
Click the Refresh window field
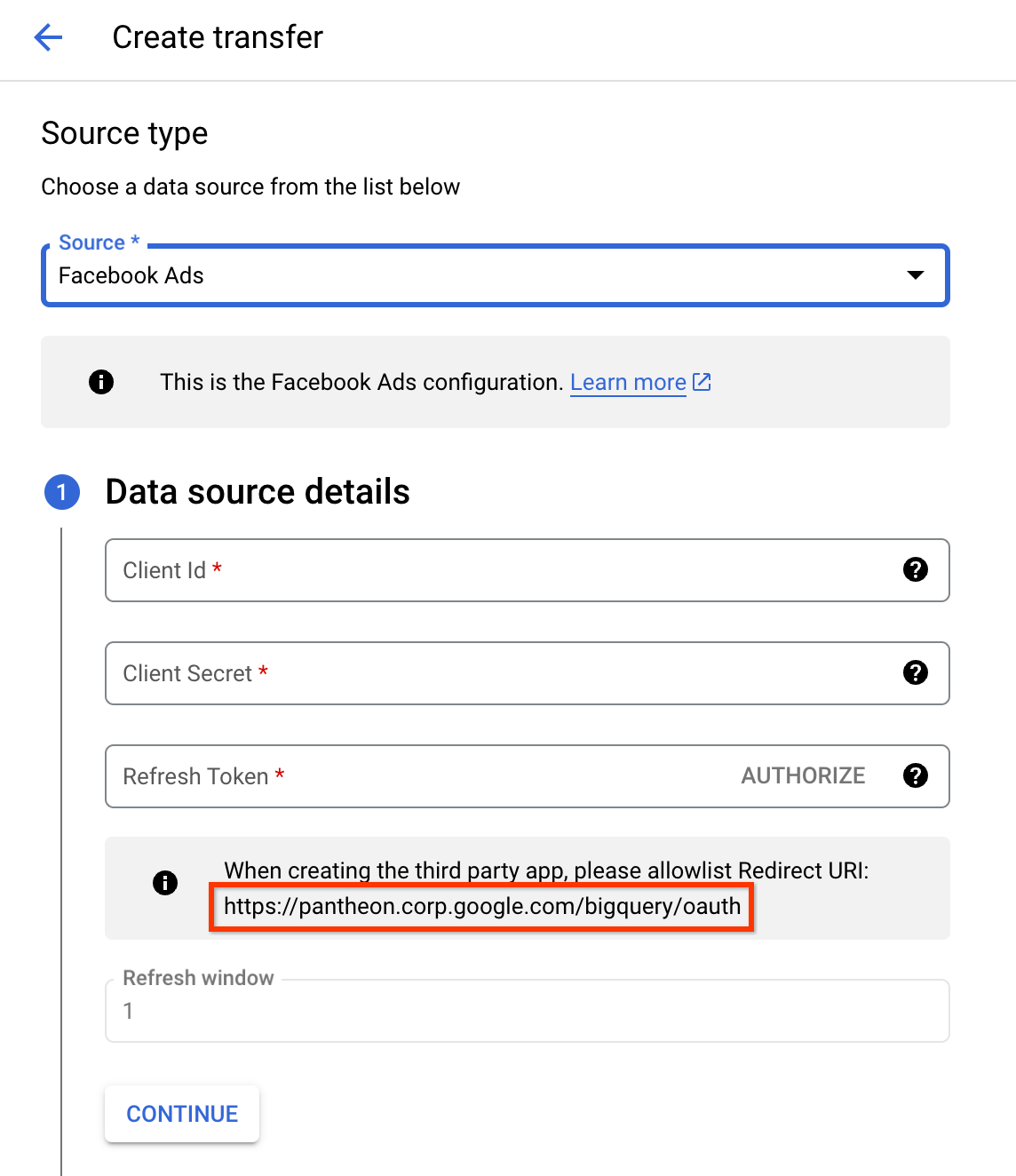coord(527,1011)
